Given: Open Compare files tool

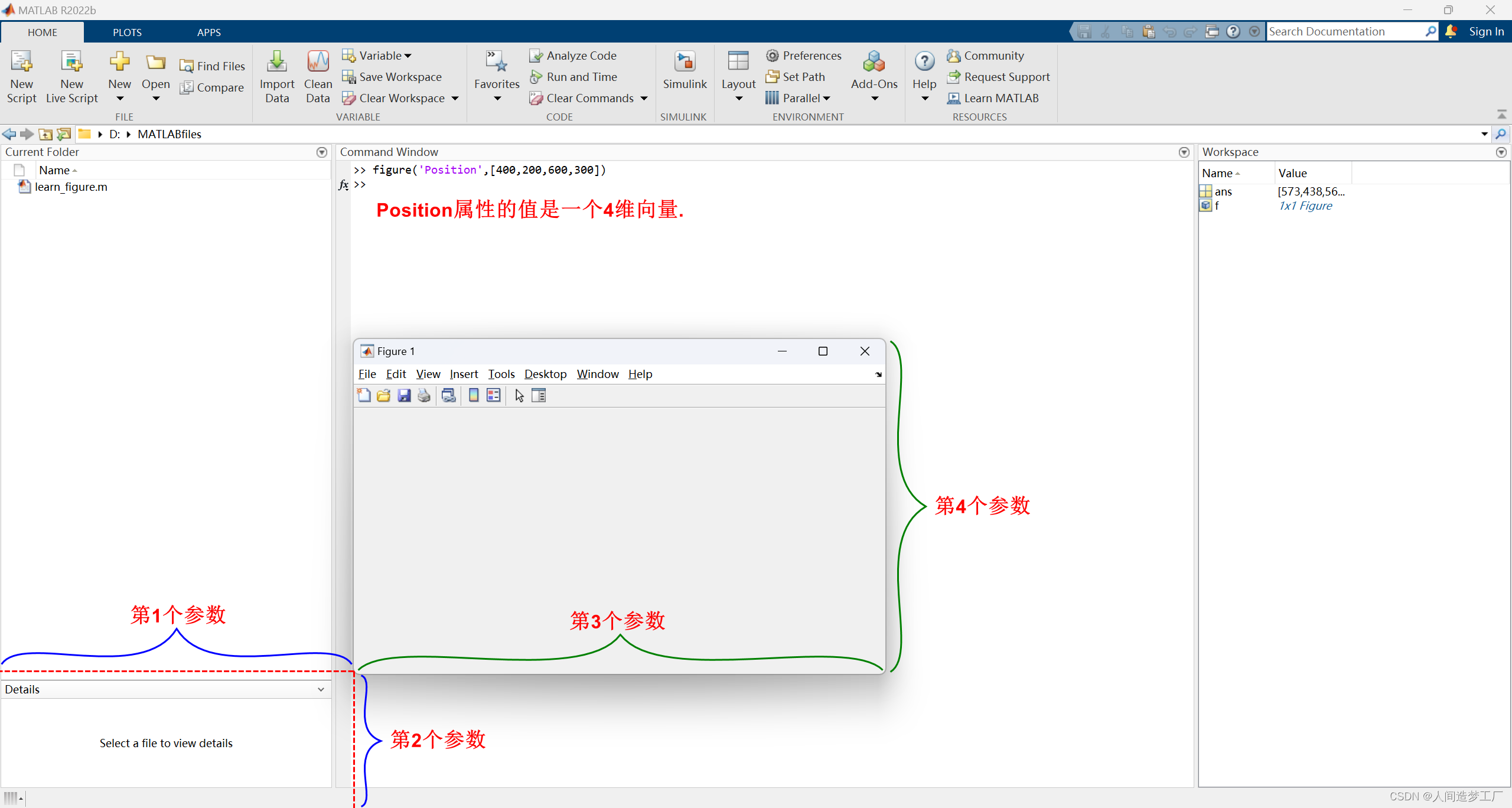Looking at the screenshot, I should [x=211, y=87].
